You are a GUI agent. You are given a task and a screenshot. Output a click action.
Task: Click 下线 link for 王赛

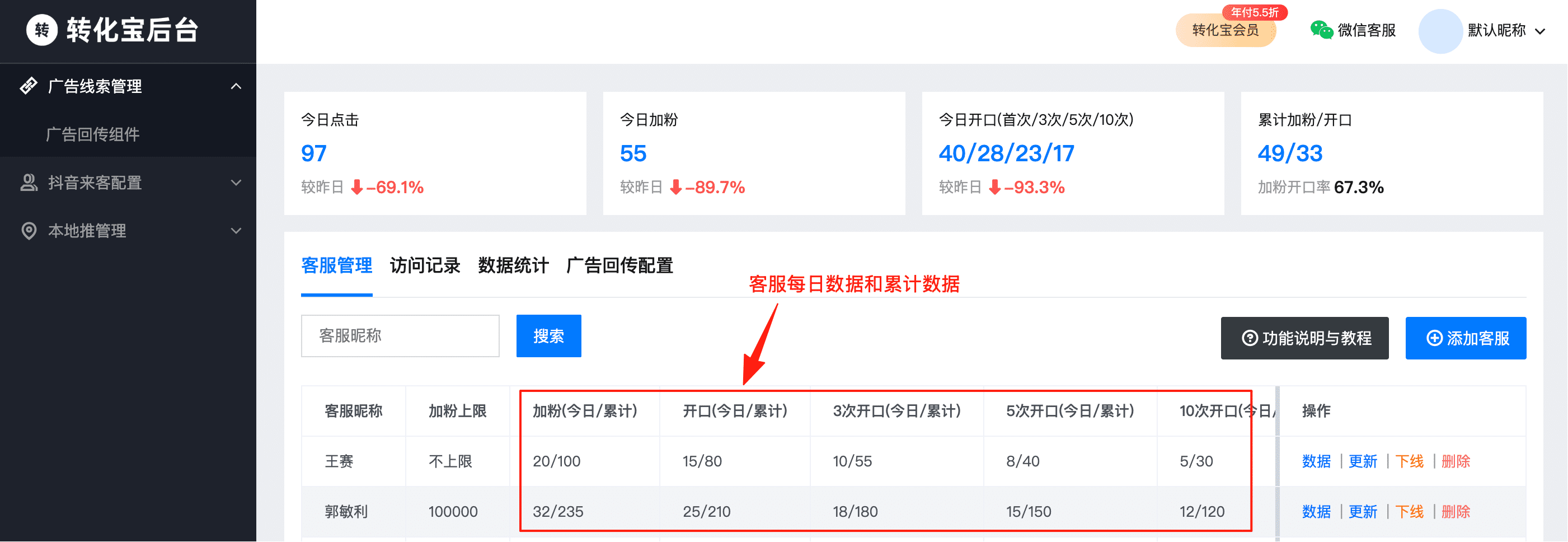(x=1409, y=461)
